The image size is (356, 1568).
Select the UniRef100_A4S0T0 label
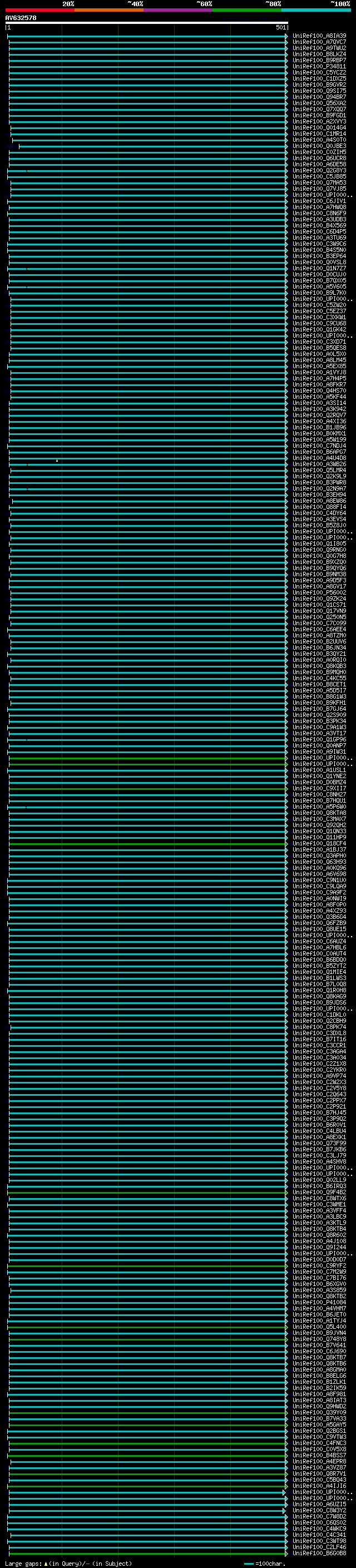319,140
